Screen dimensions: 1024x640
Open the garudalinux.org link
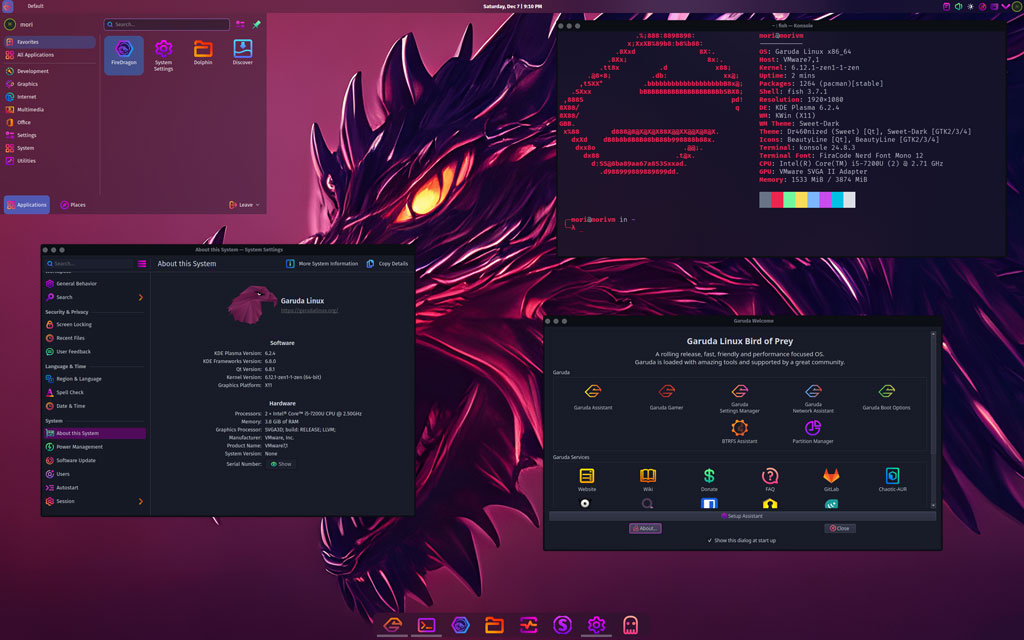click(309, 311)
